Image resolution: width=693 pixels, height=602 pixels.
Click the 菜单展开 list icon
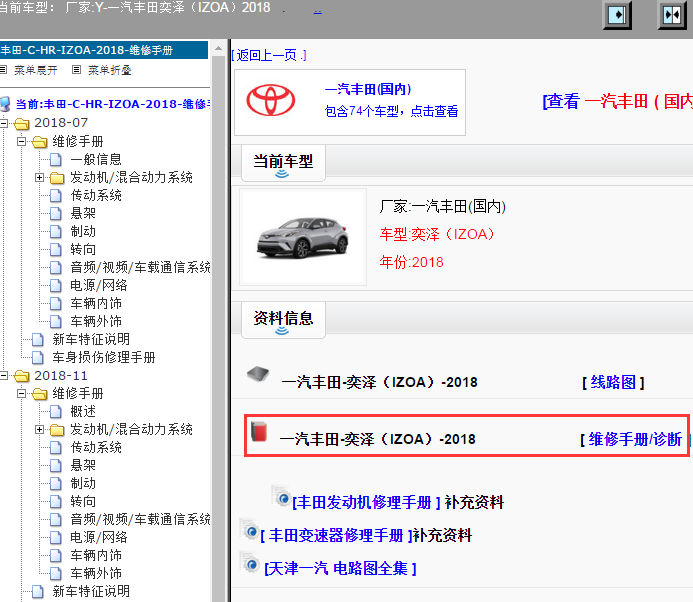coord(4,69)
